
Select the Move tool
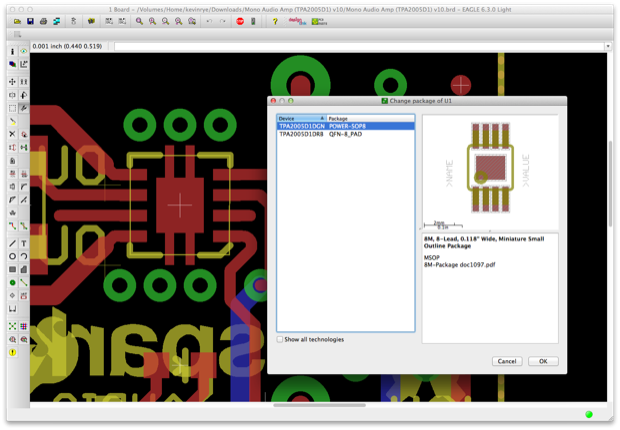click(x=12, y=82)
